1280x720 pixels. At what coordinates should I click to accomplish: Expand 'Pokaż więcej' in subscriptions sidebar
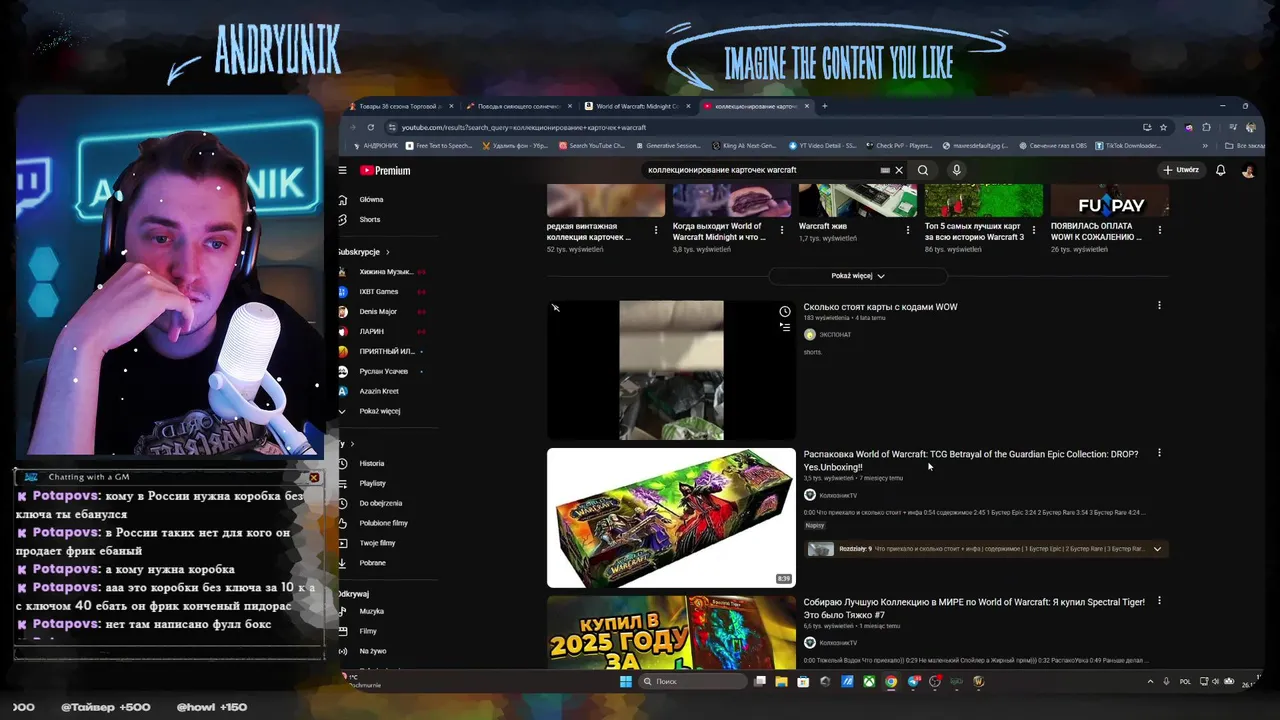pos(380,411)
